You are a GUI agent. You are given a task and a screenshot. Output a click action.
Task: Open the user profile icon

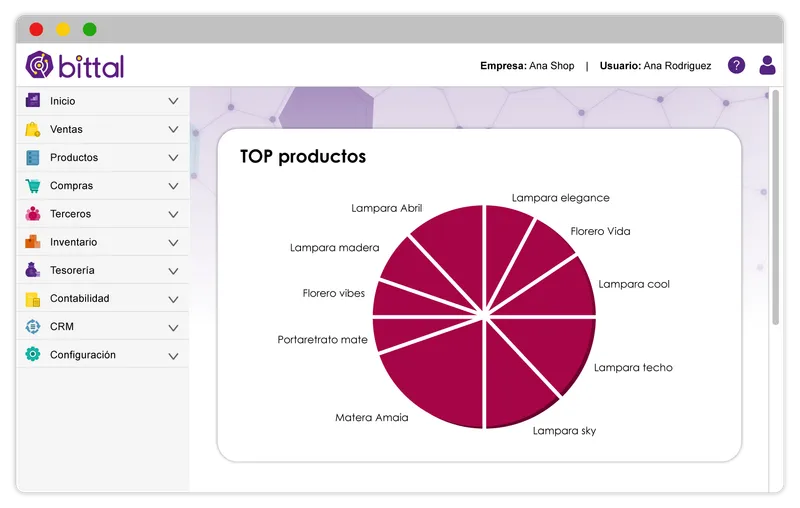767,65
